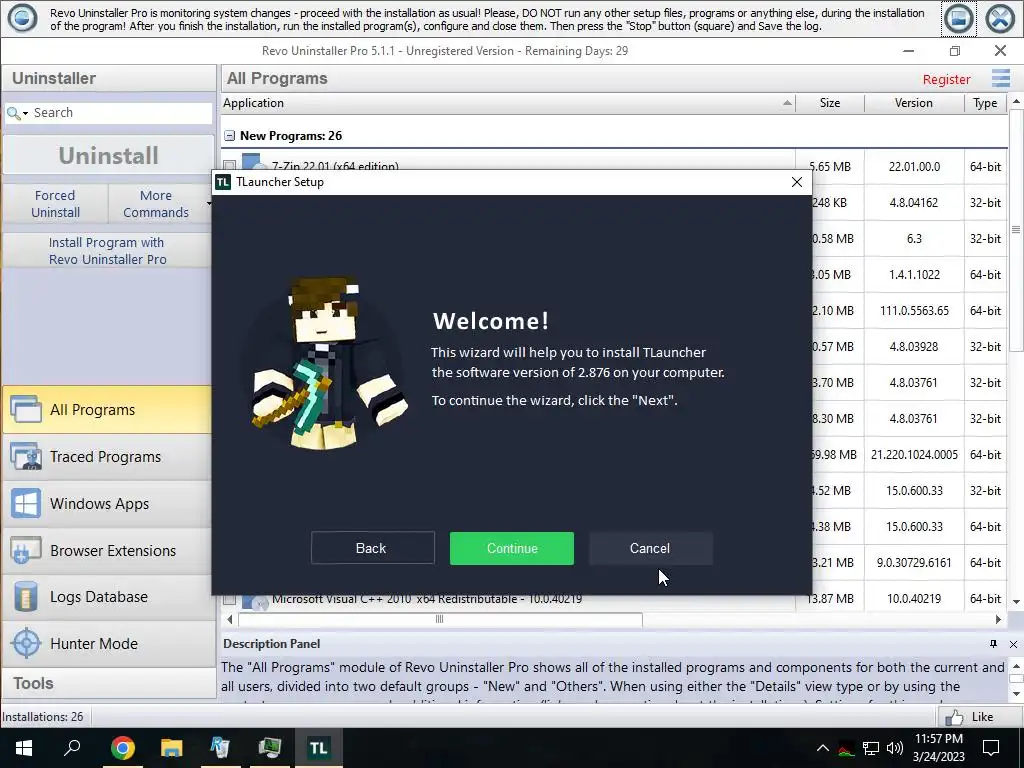
Task: Click the All Programs sidebar icon
Action: pos(26,410)
